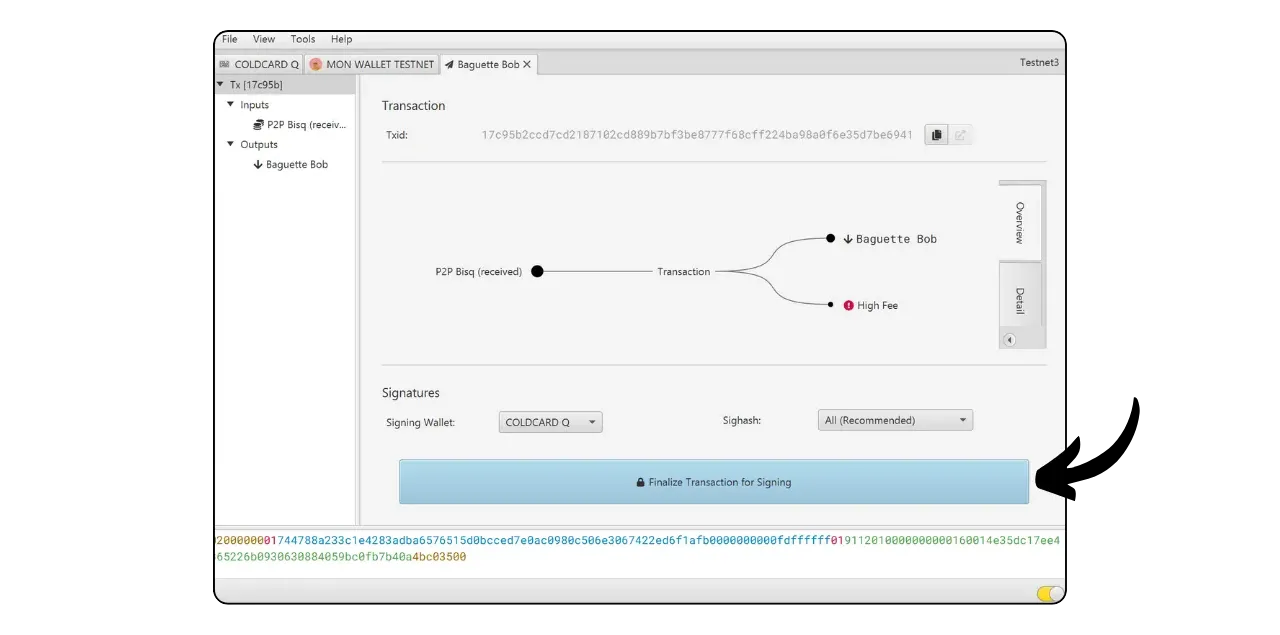Collapse the Outputs tree section
The width and height of the screenshot is (1280, 635).
(230, 145)
